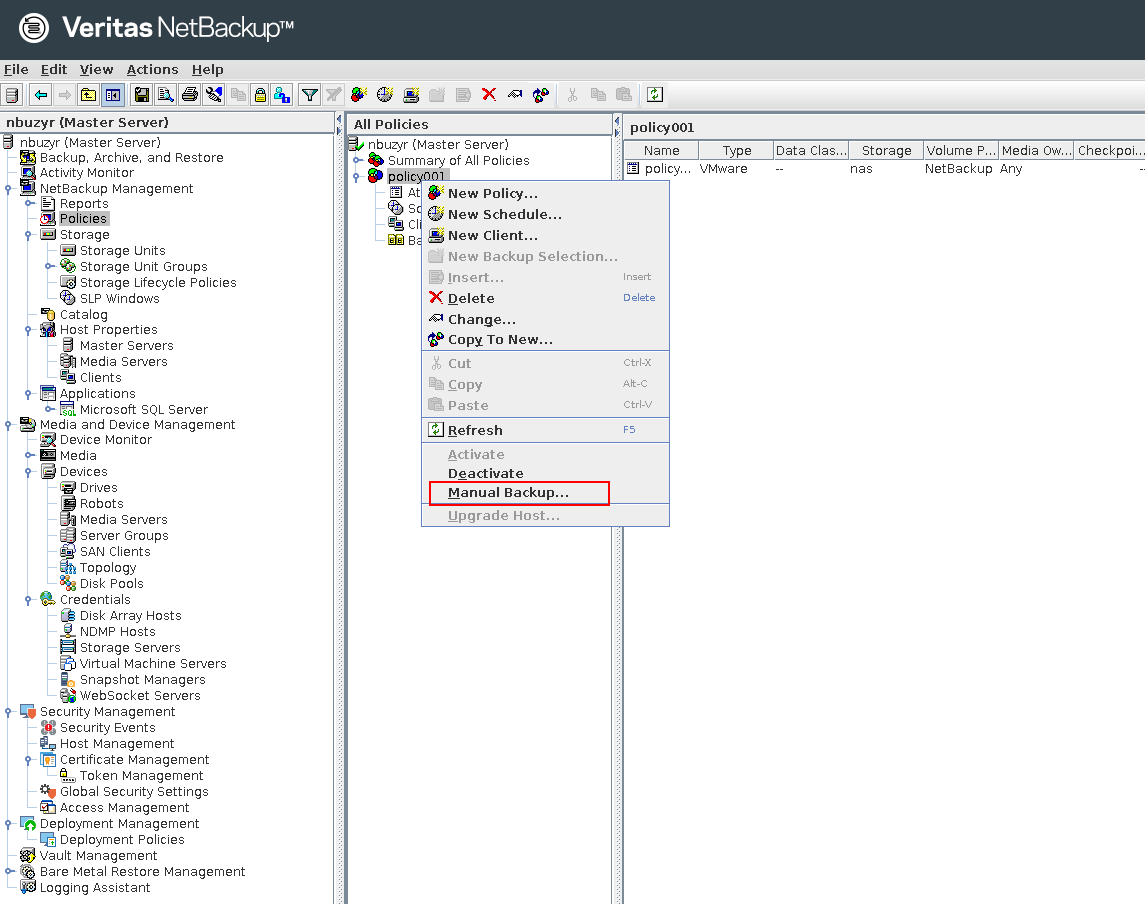Click the New Client computer toolbar icon
Screen dimensions: 1145x904
(411, 95)
